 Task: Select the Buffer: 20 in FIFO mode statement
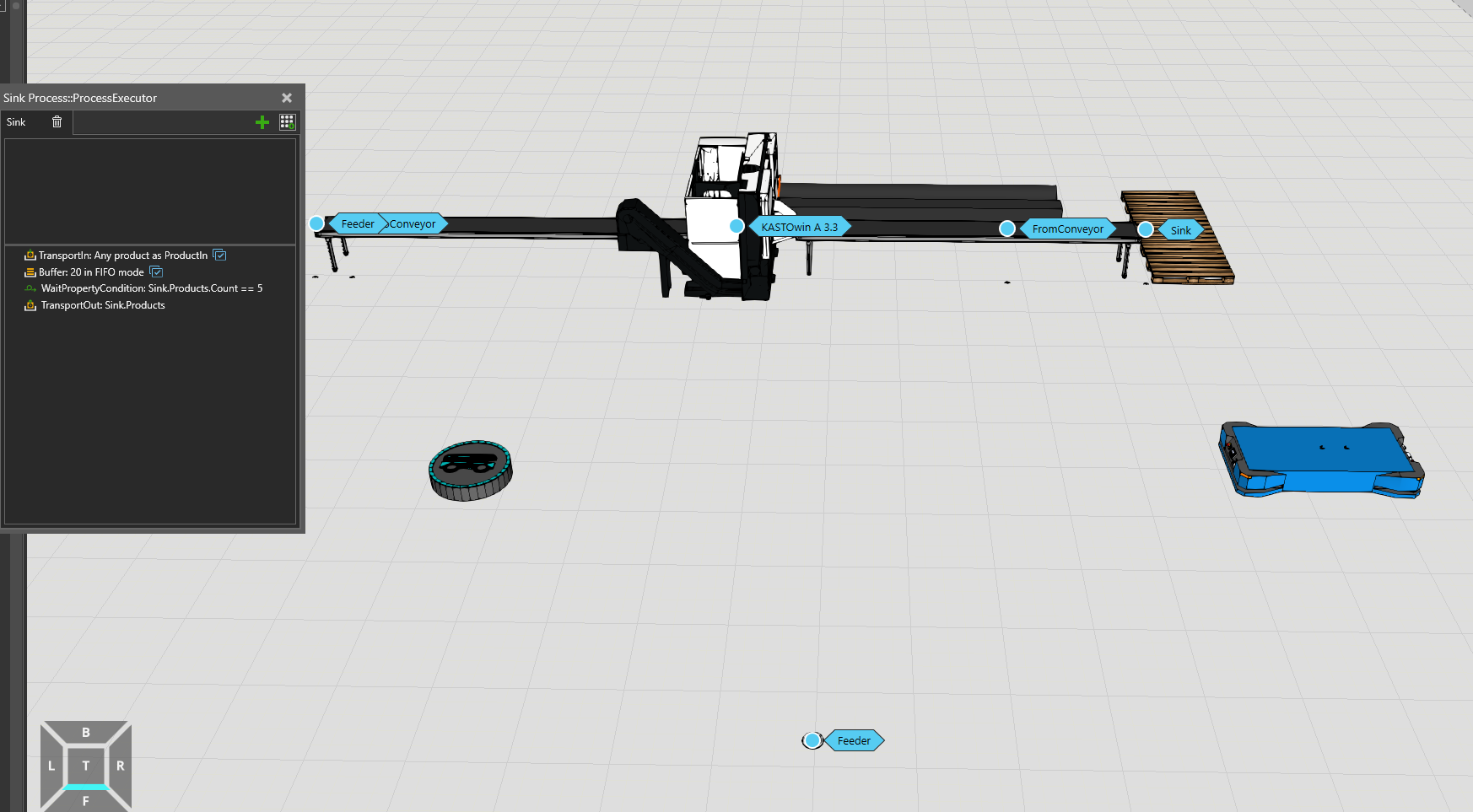point(91,272)
